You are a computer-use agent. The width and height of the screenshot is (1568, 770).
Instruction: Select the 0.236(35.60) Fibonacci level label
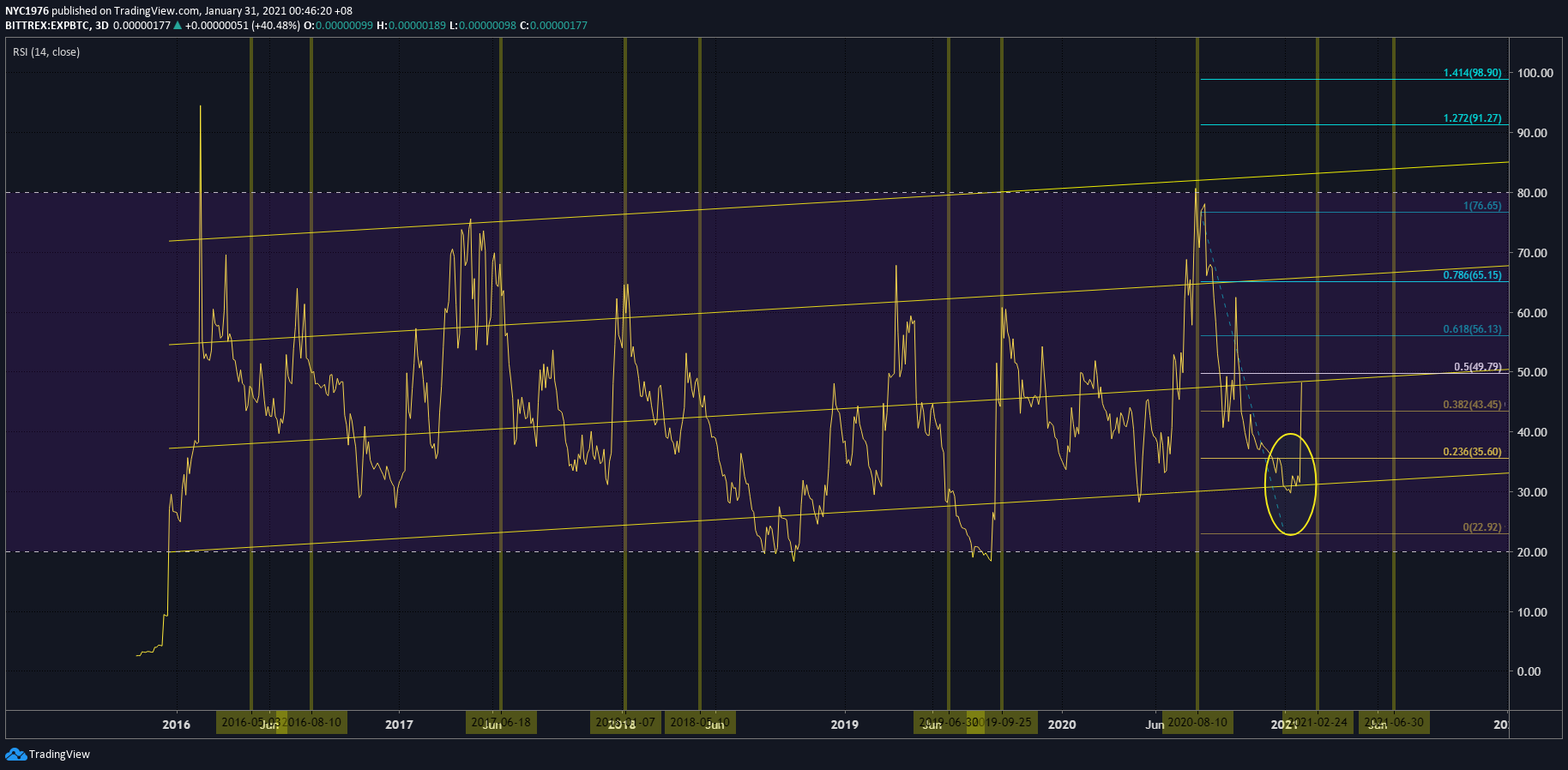pyautogui.click(x=1472, y=452)
